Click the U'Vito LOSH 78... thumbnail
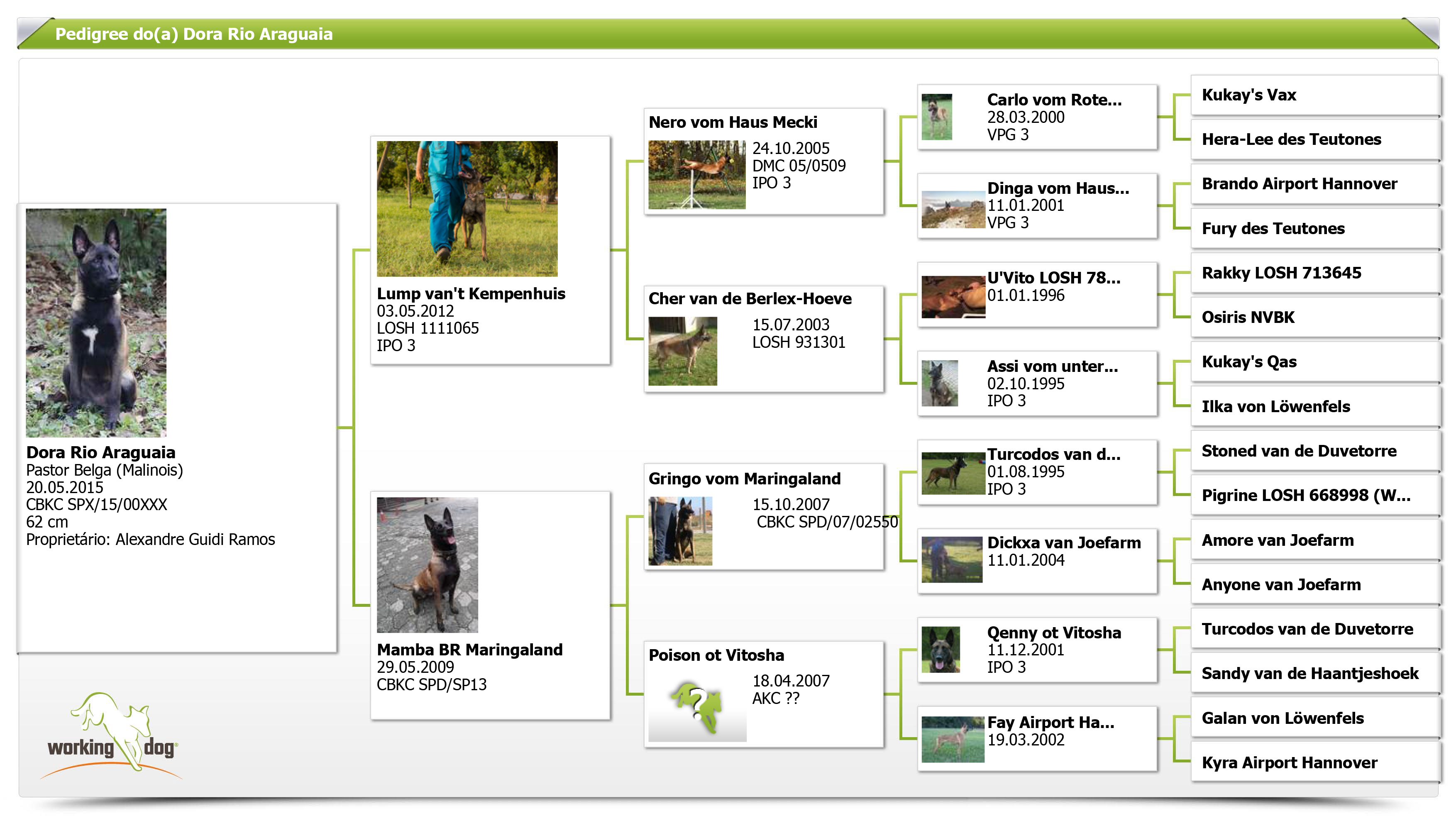This screenshot has width=1456, height=816. click(953, 297)
